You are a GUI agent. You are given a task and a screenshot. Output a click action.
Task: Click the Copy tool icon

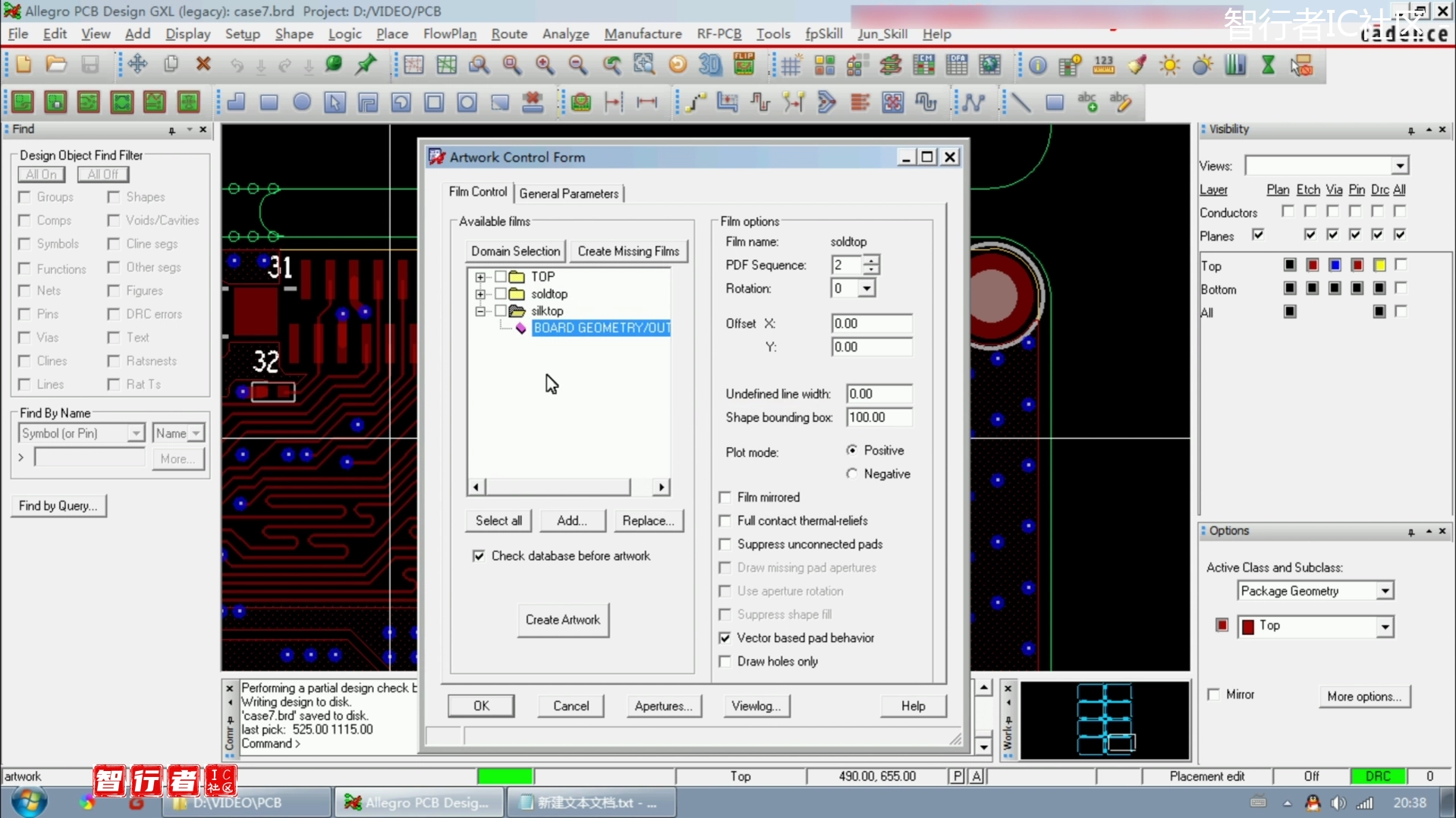(171, 64)
